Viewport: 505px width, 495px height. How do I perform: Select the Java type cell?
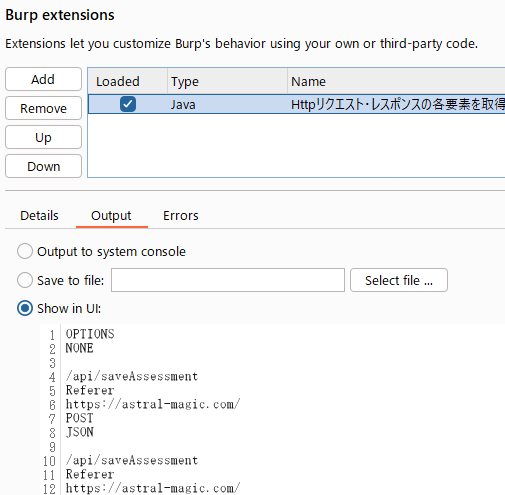point(227,104)
